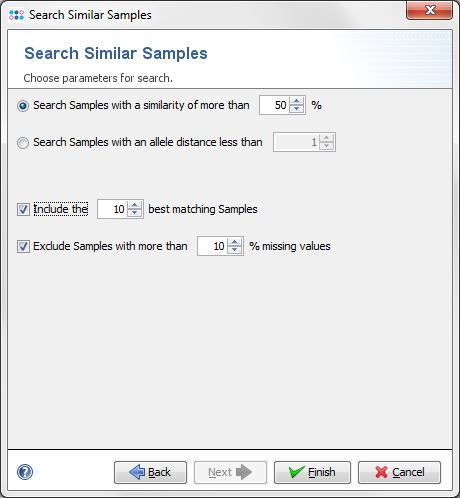
Task: Increase missing values percent spinner
Action: (235, 242)
